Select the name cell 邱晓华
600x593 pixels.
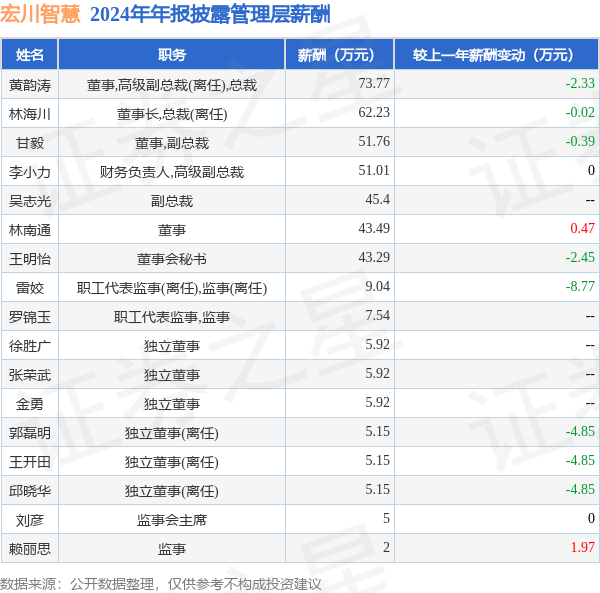[x=29, y=491]
